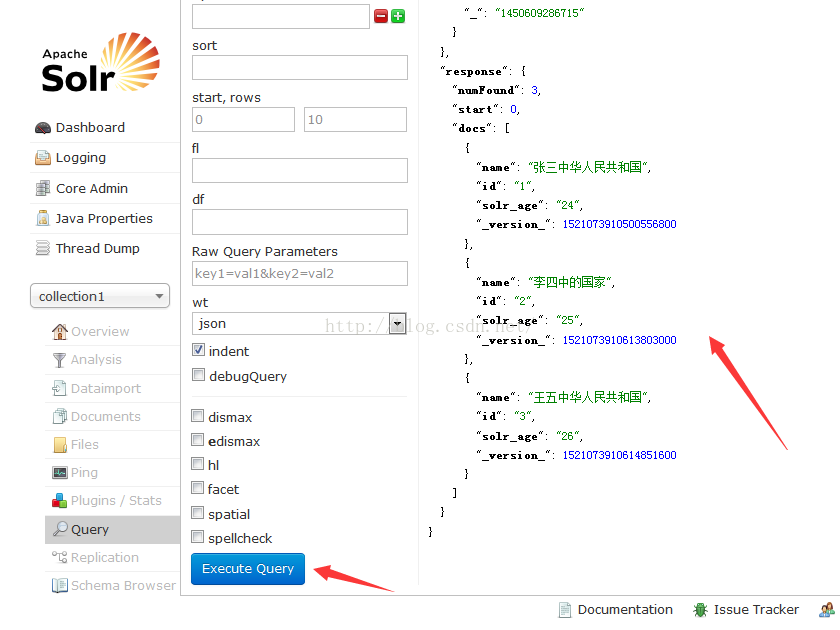Click the name value 李四中的国家

point(570,282)
